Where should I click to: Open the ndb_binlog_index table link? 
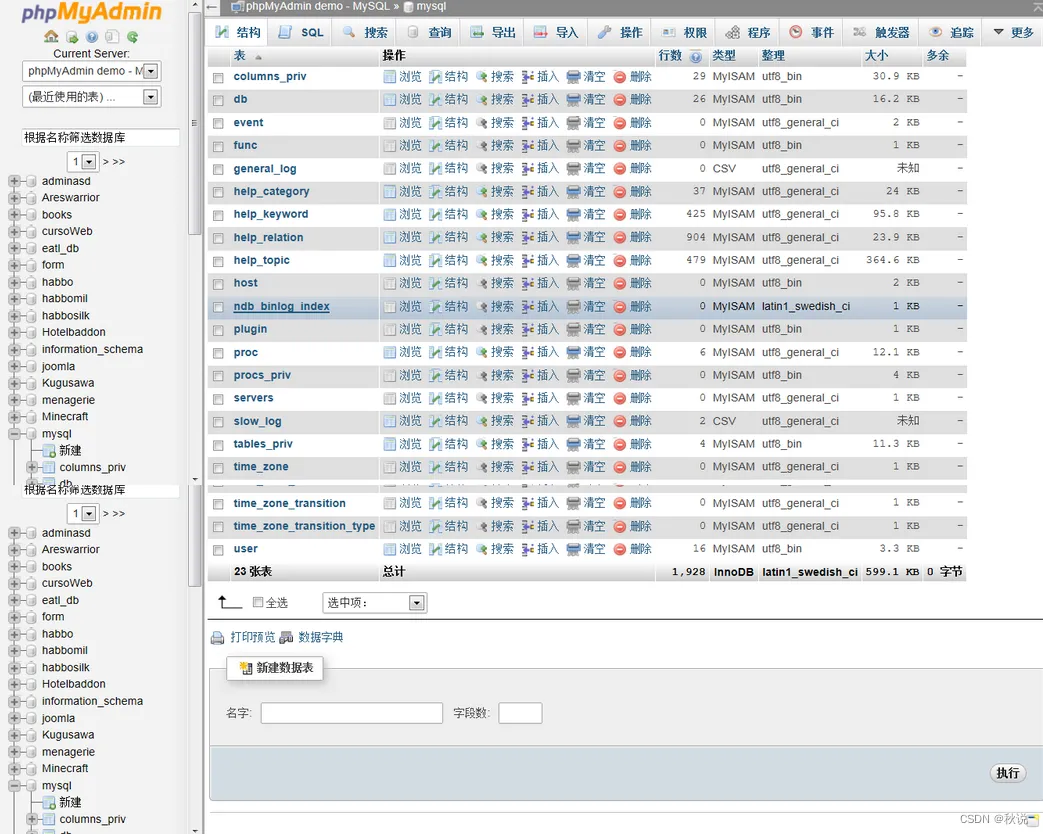click(281, 307)
